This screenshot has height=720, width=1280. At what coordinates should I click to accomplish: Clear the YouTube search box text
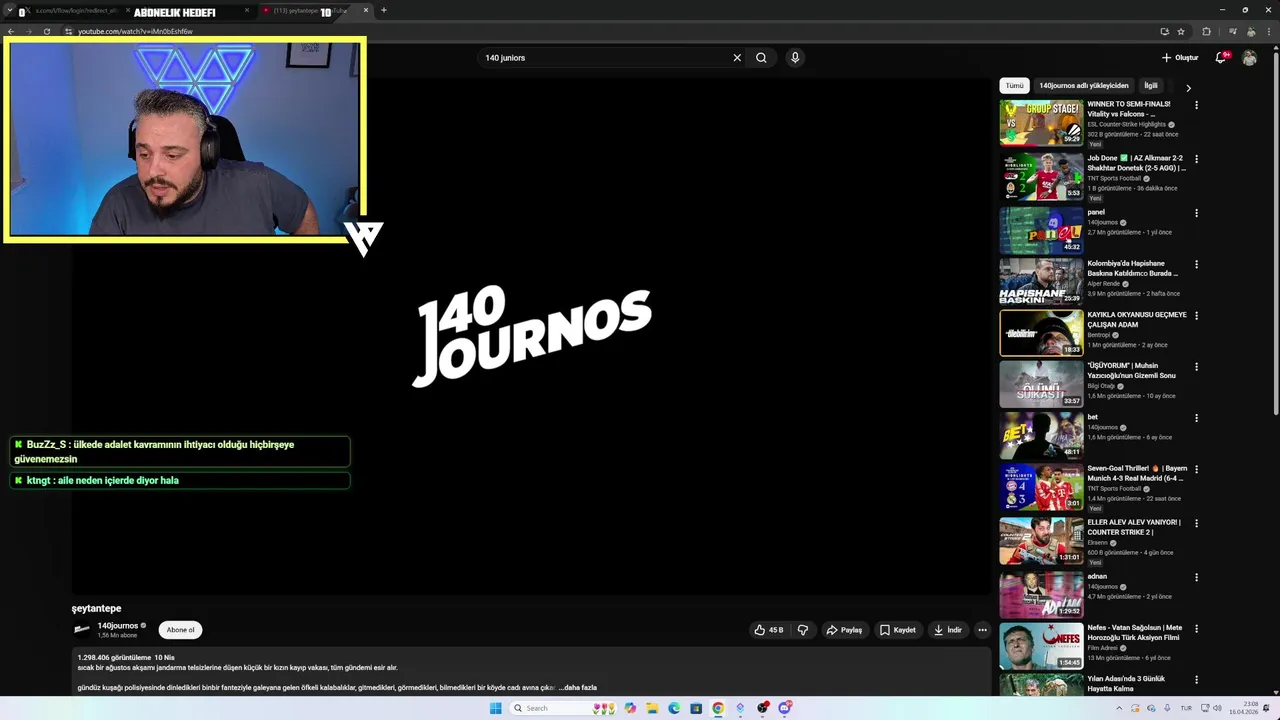[x=737, y=58]
